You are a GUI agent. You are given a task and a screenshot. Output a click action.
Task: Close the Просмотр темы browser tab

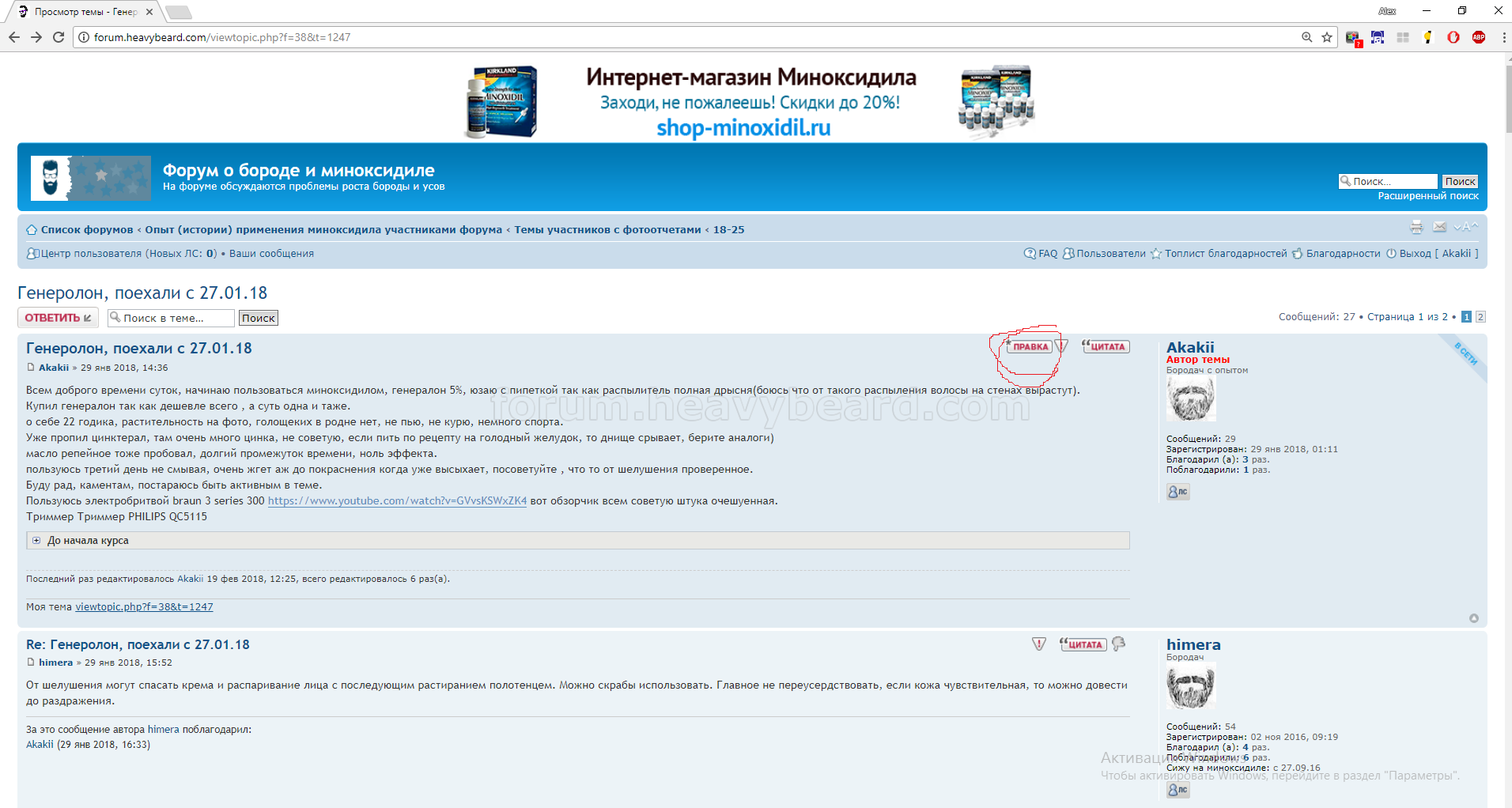(149, 12)
